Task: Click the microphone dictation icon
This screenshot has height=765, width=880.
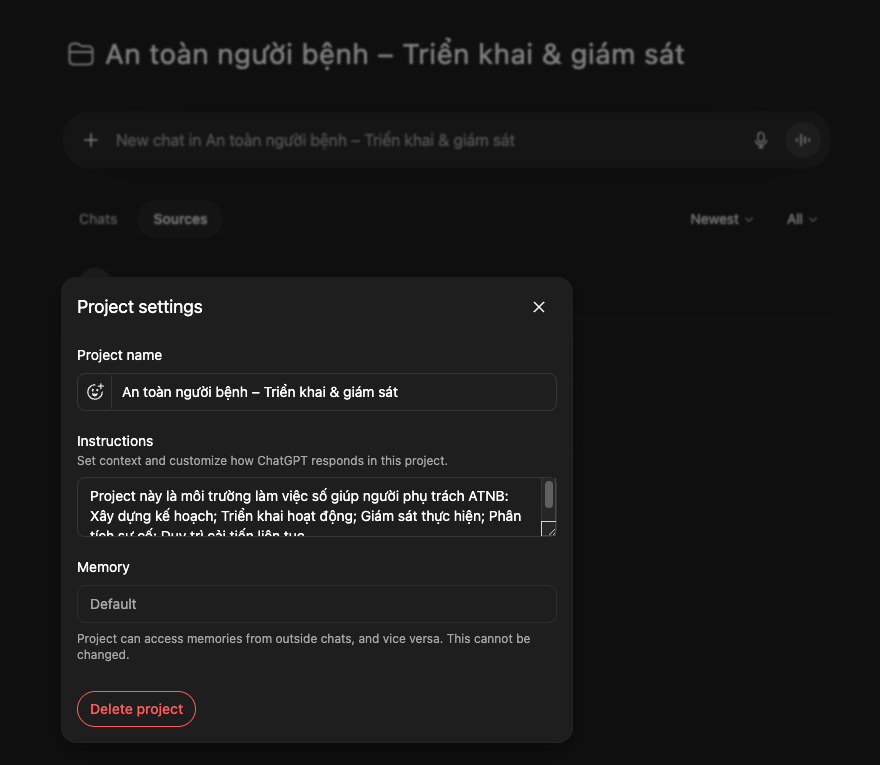Action: 761,140
